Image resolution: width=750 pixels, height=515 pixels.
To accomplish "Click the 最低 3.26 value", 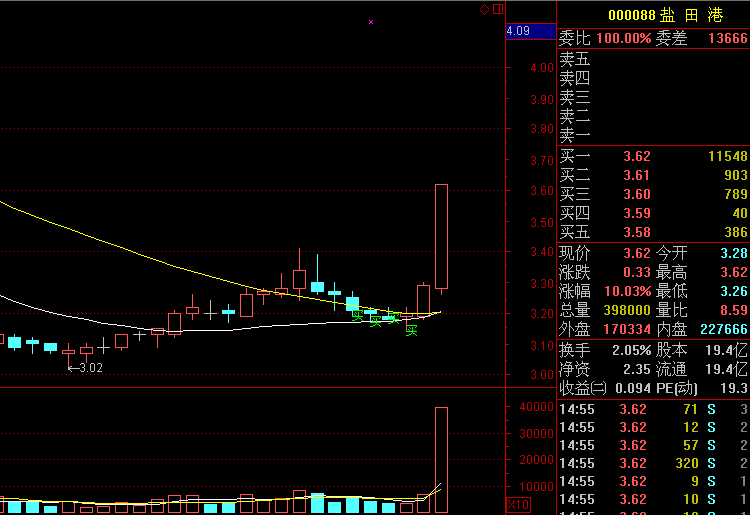I will tap(734, 291).
